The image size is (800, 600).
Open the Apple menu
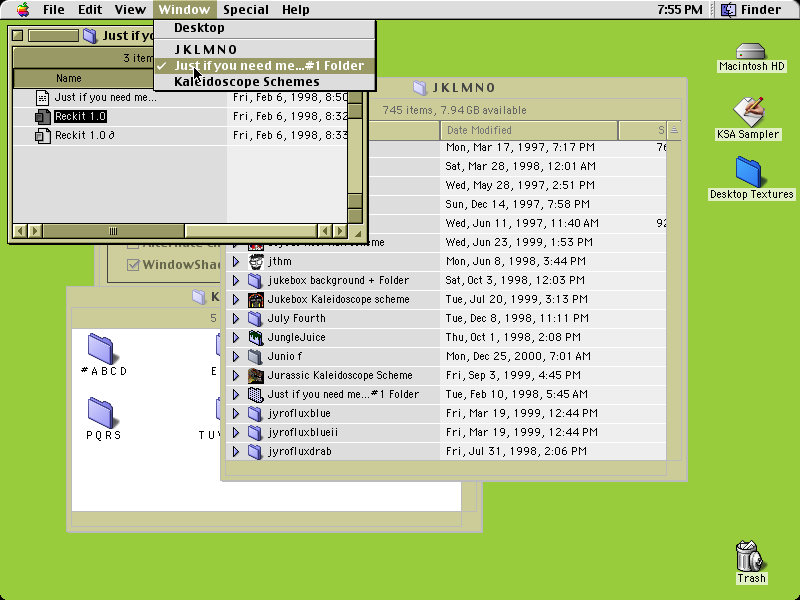pos(23,9)
